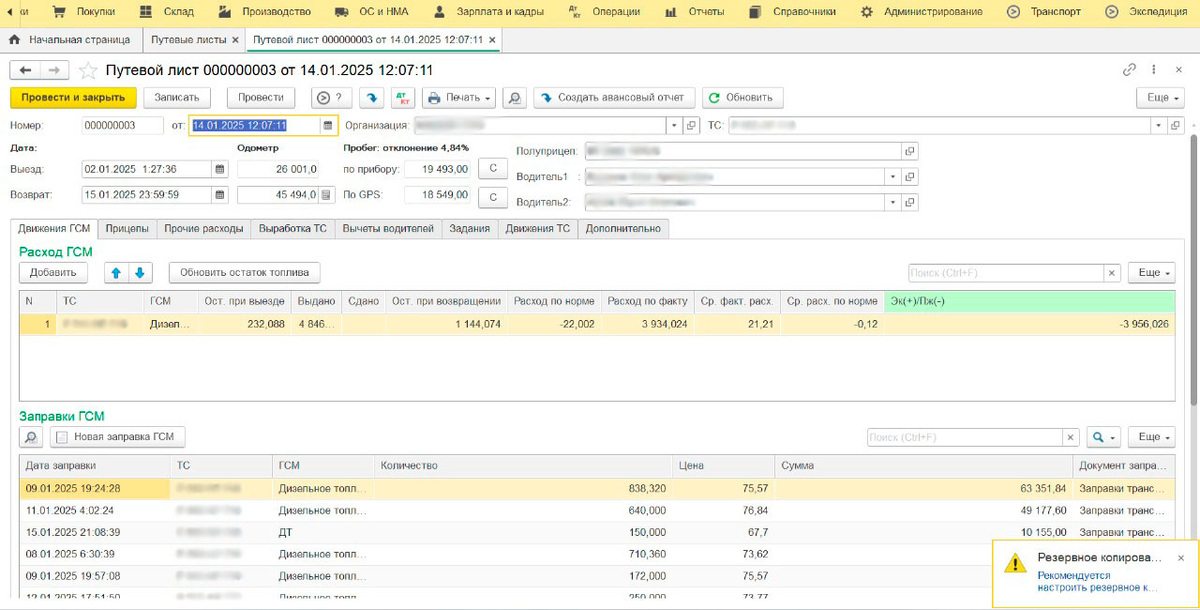This screenshot has height=610, width=1200.
Task: Open the Зарплата и кадры menu section
Action: 489,12
